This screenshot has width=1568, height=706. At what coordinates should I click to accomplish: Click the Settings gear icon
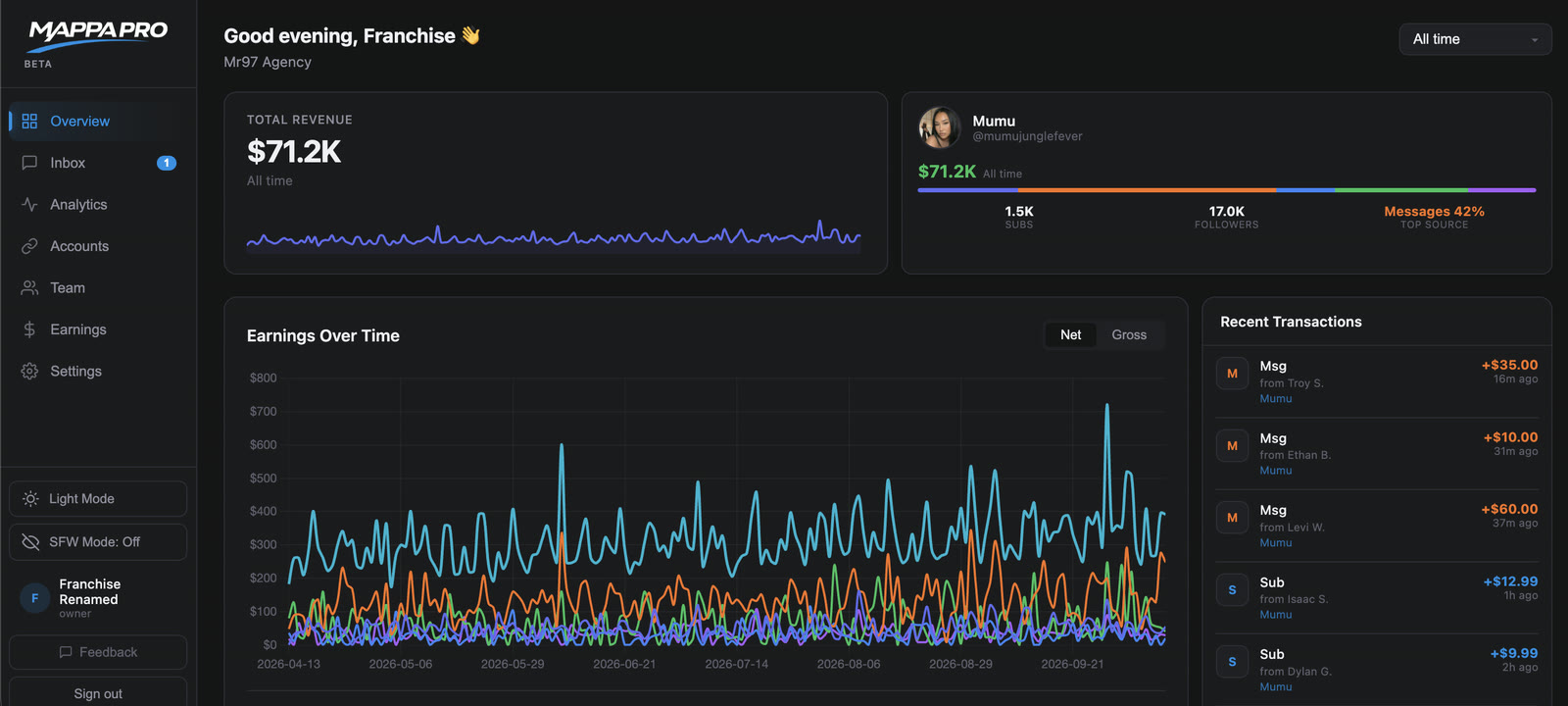[29, 371]
